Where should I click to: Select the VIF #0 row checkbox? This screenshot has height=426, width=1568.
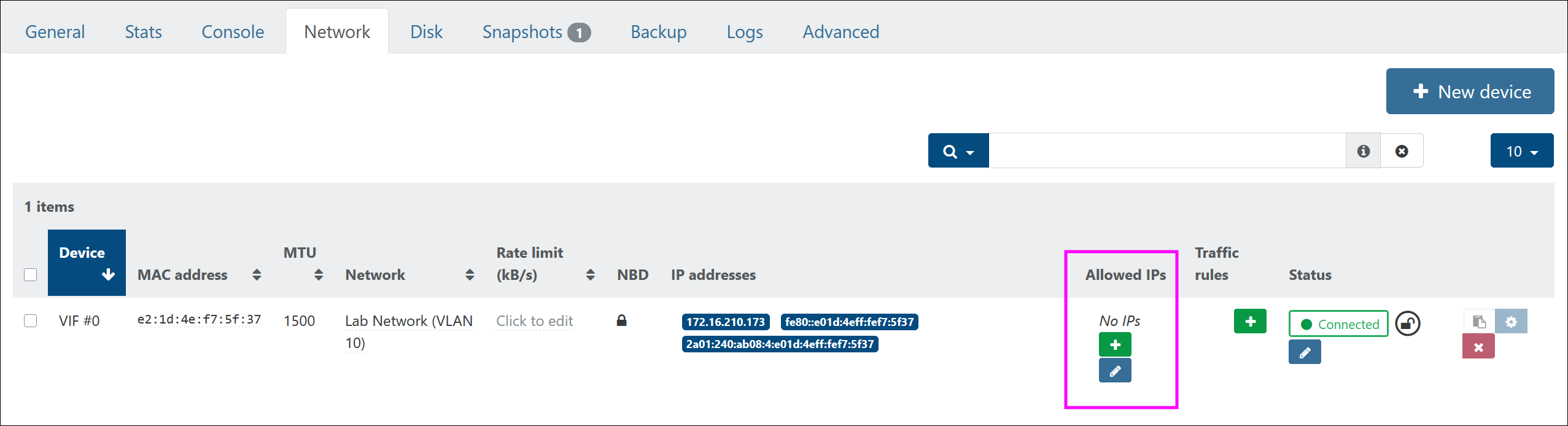pos(31,320)
